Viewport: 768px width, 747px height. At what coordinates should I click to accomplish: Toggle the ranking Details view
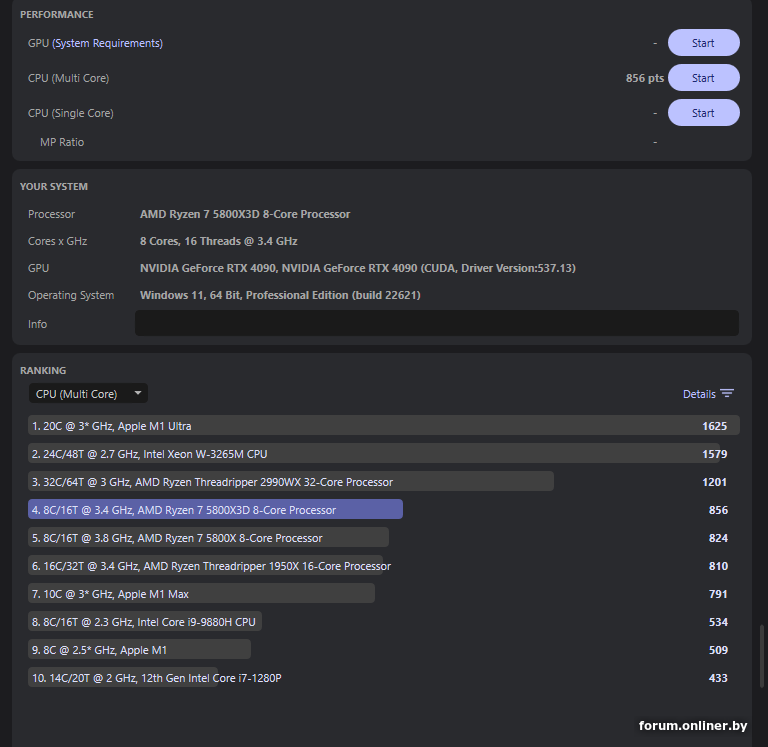(x=699, y=394)
